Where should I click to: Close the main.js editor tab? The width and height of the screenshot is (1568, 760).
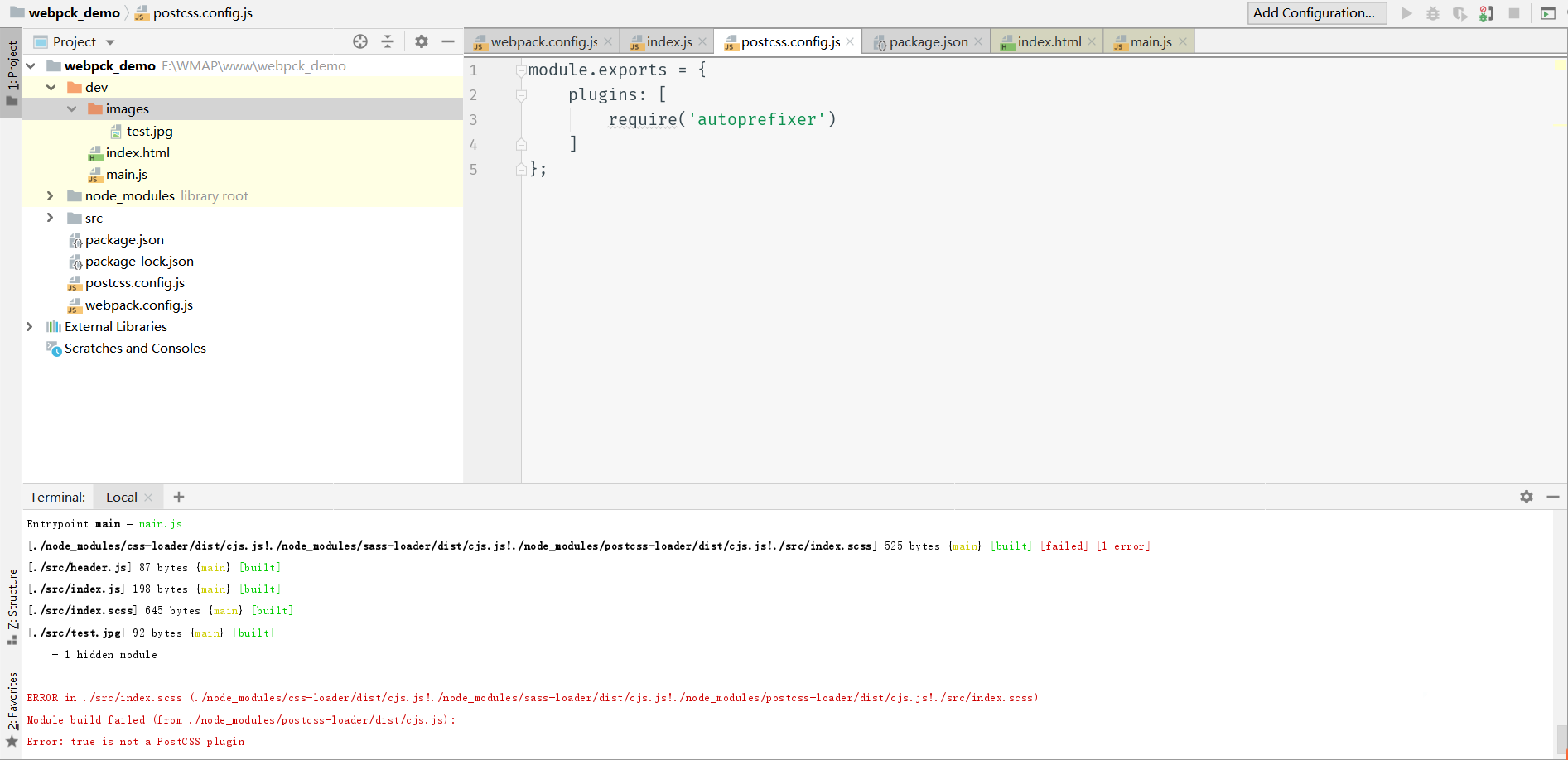1183,41
